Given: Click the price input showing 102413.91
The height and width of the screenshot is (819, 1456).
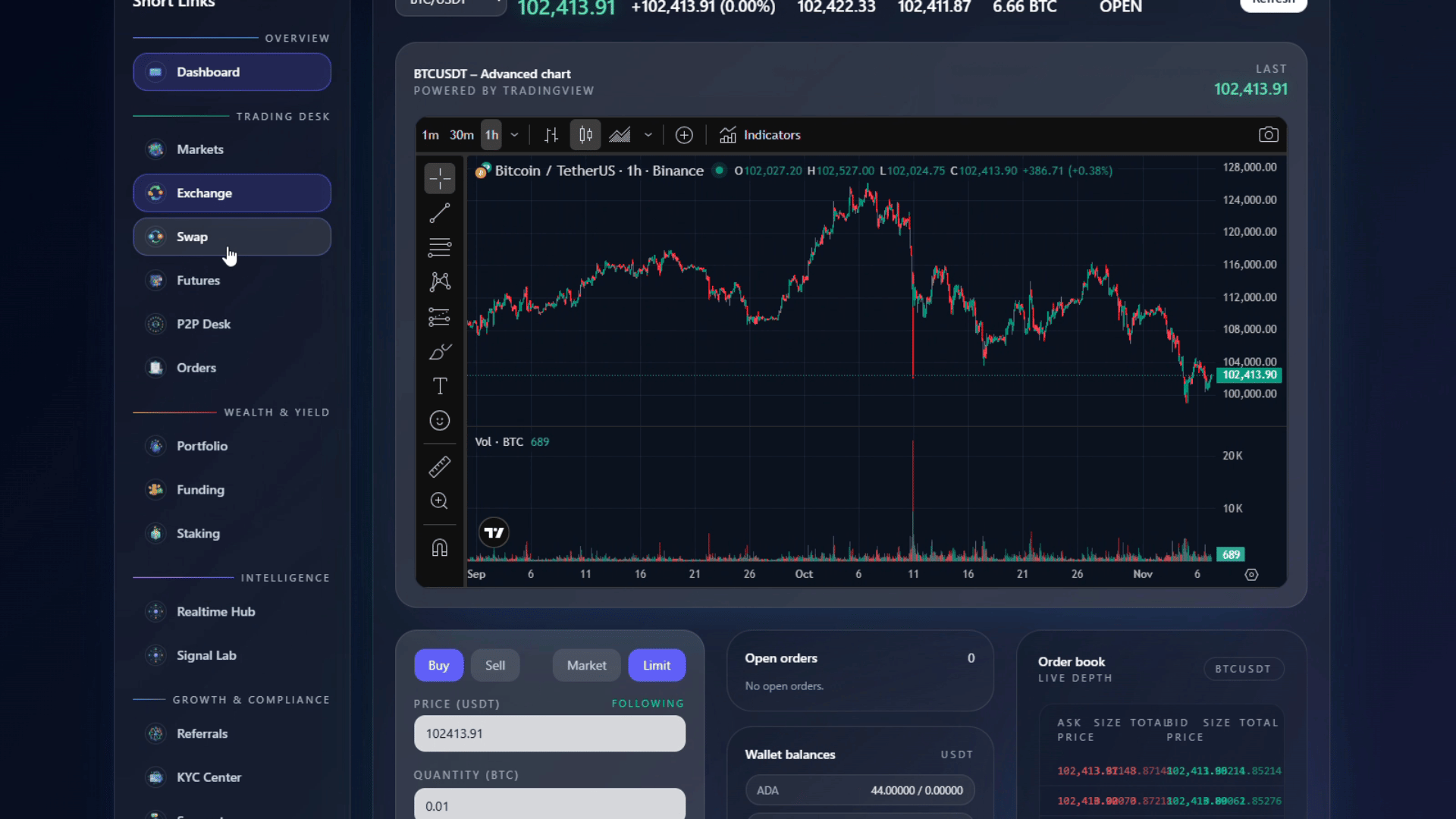Looking at the screenshot, I should pos(548,733).
